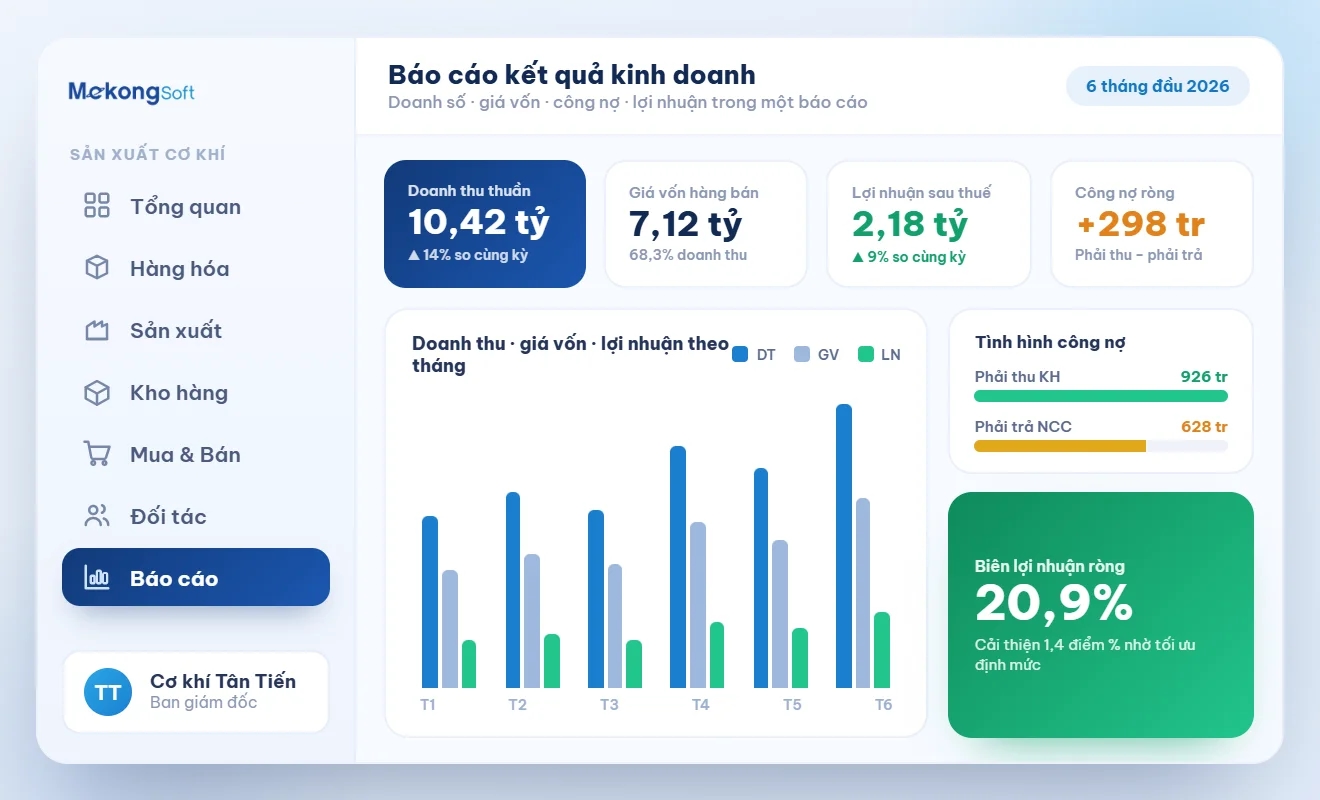This screenshot has width=1320, height=800.
Task: Click the Sản xuất factory icon
Action: point(97,330)
